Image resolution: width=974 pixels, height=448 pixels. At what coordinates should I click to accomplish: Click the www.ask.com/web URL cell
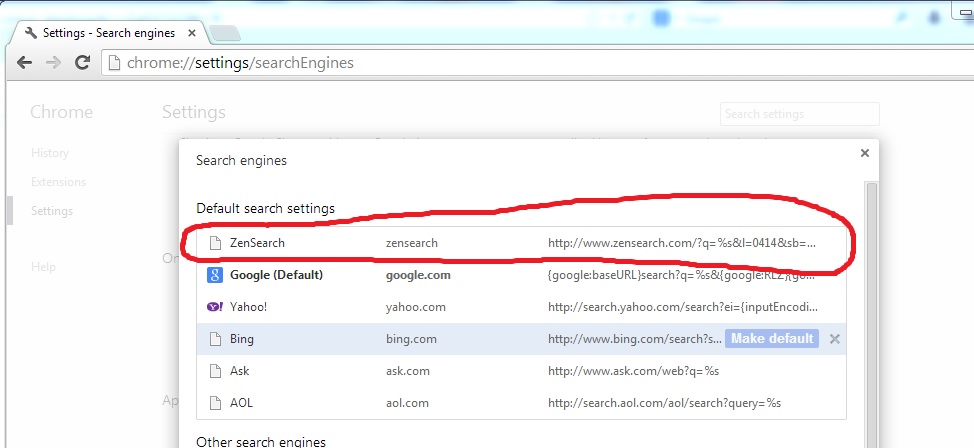tap(633, 371)
